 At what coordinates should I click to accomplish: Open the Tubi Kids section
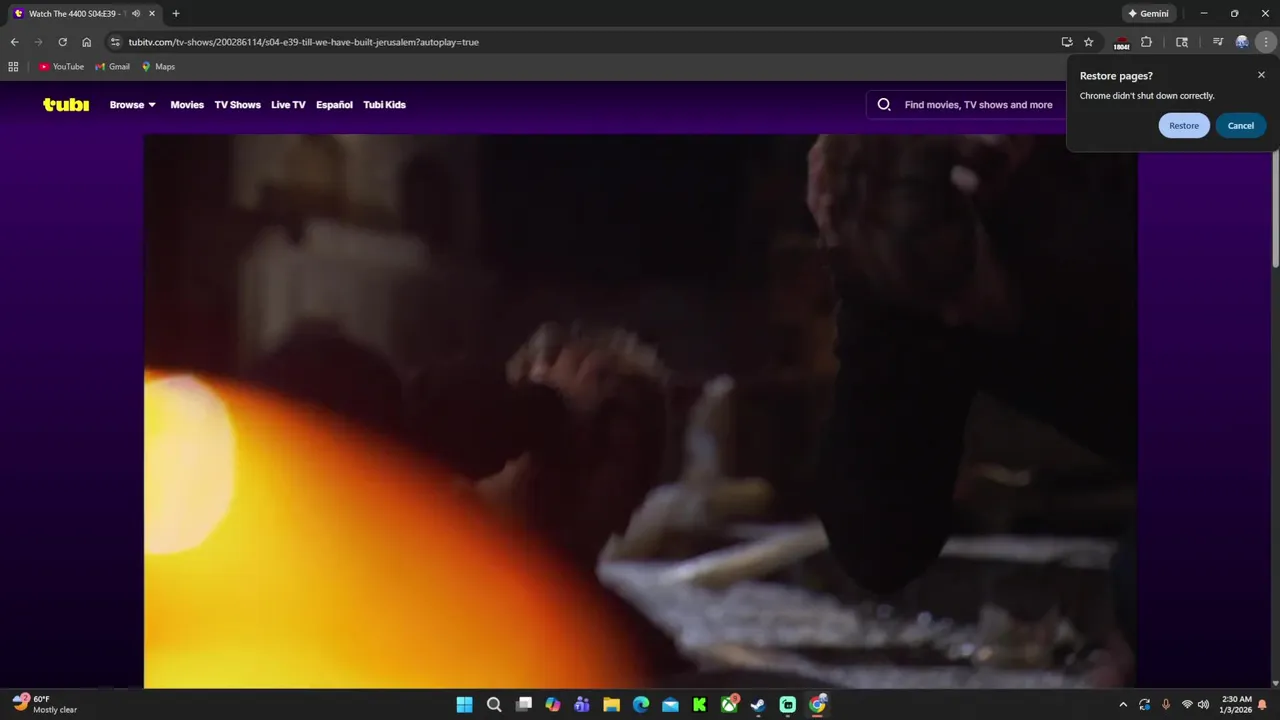tap(384, 105)
